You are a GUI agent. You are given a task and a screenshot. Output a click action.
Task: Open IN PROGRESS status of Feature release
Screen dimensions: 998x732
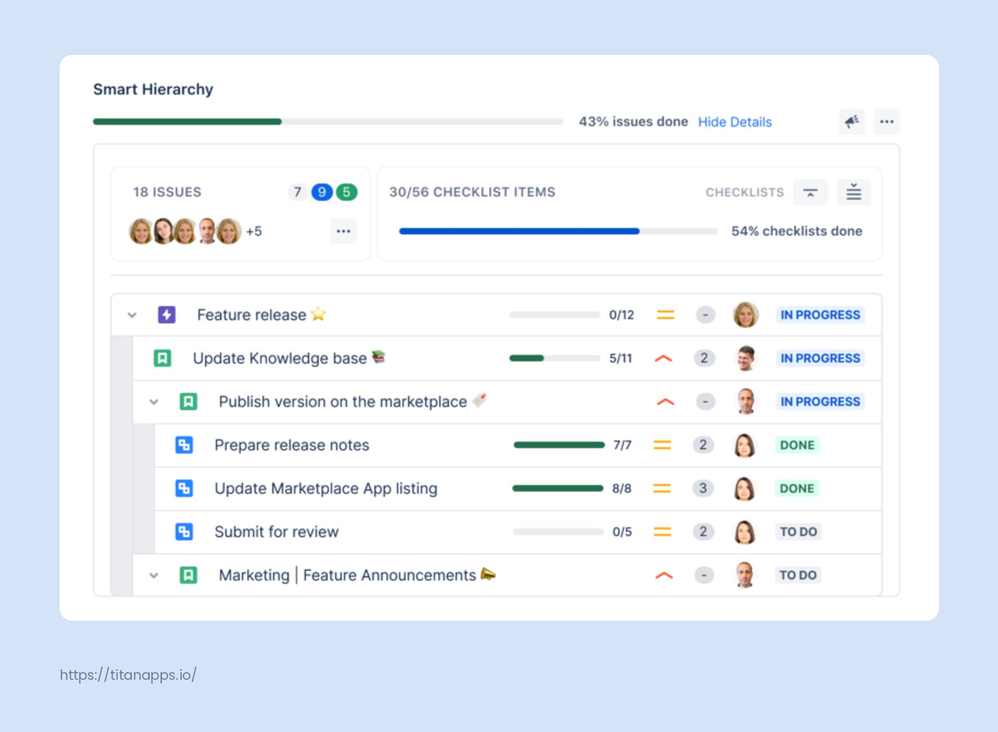point(820,315)
